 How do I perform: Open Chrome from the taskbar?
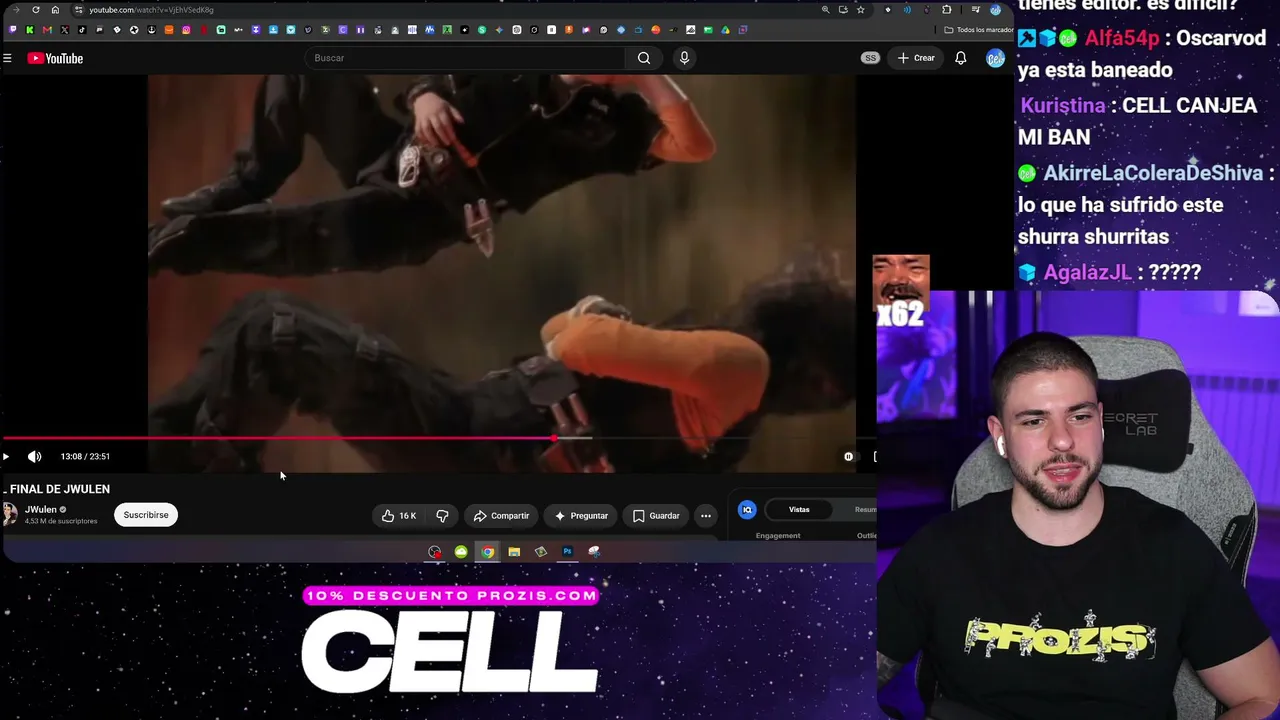click(x=487, y=552)
